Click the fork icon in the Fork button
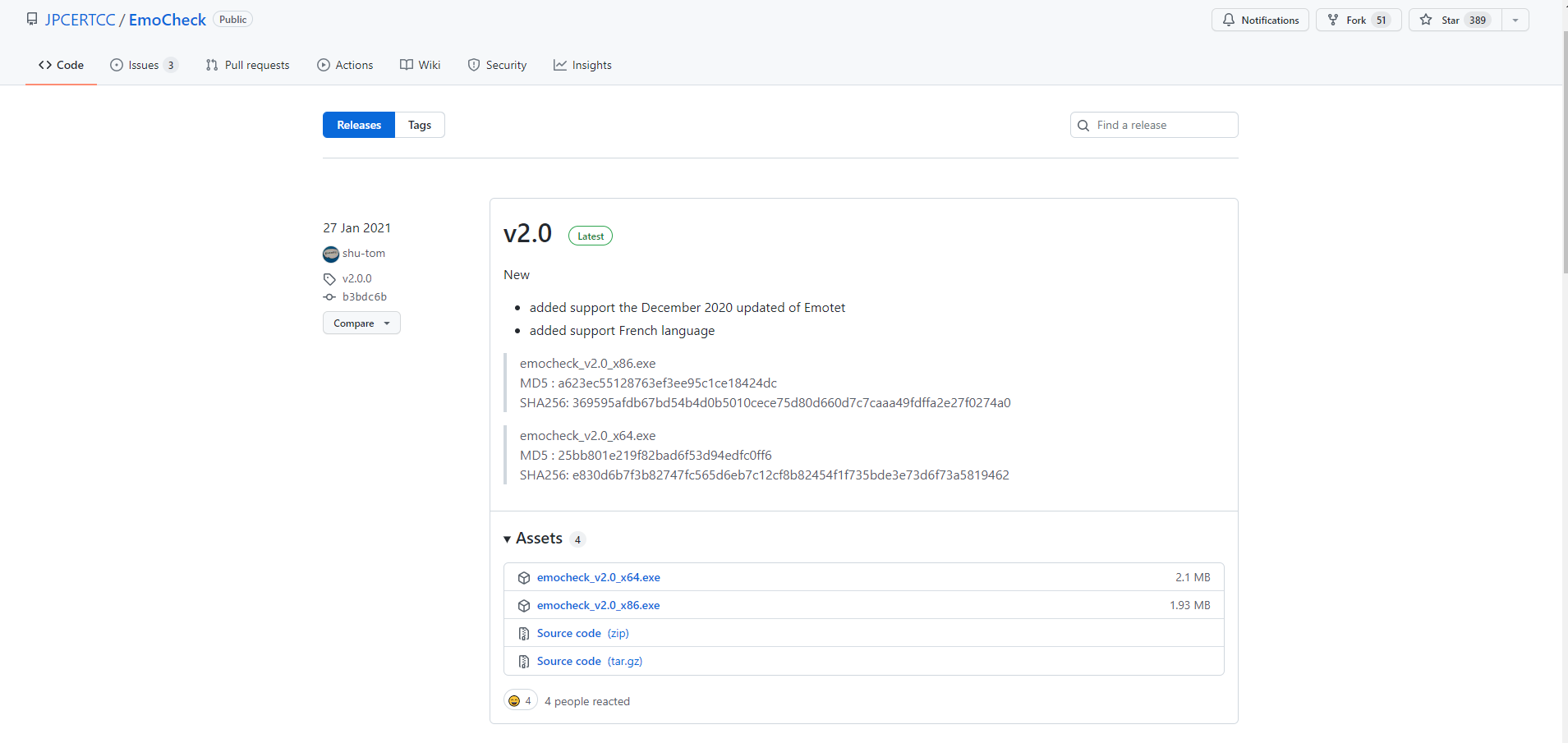 tap(1333, 20)
